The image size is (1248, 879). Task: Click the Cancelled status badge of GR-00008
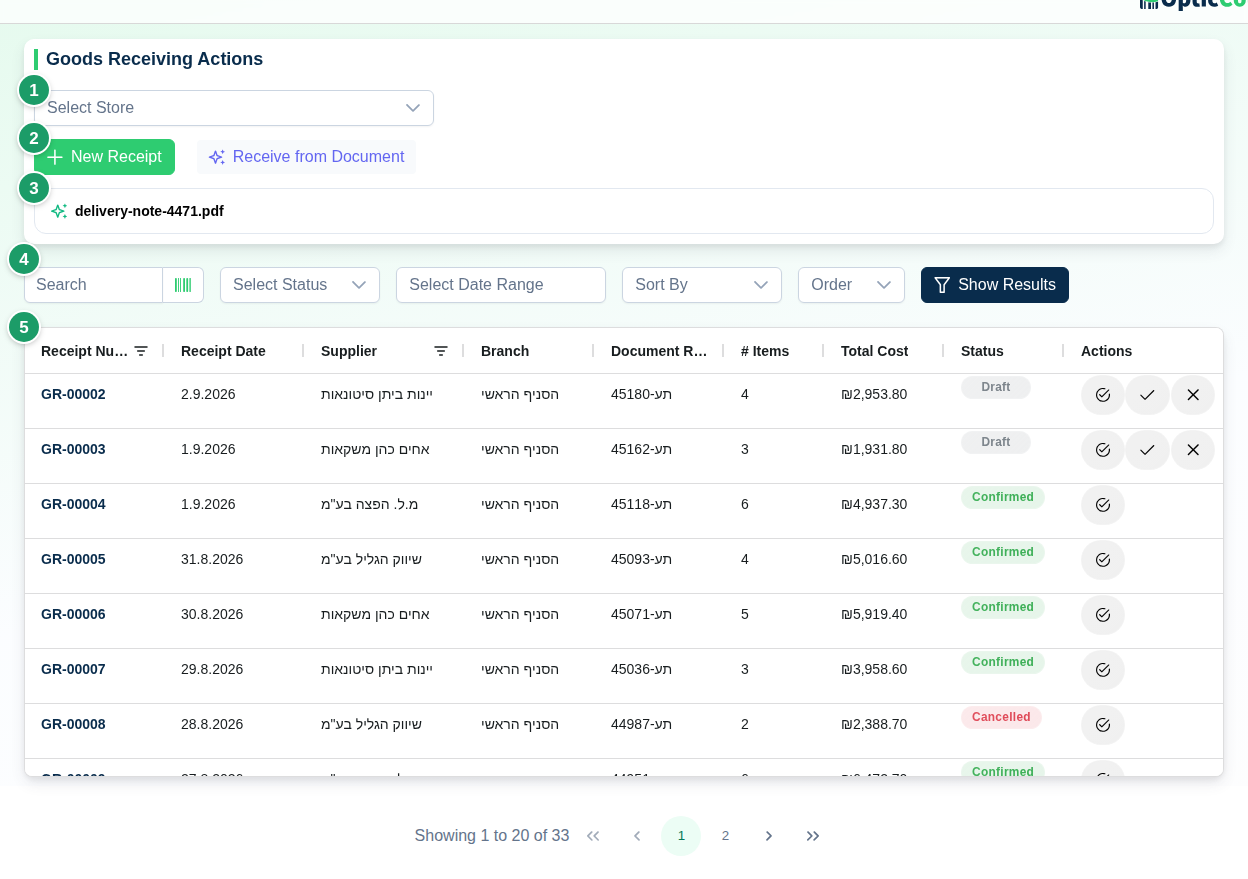(x=1001, y=717)
